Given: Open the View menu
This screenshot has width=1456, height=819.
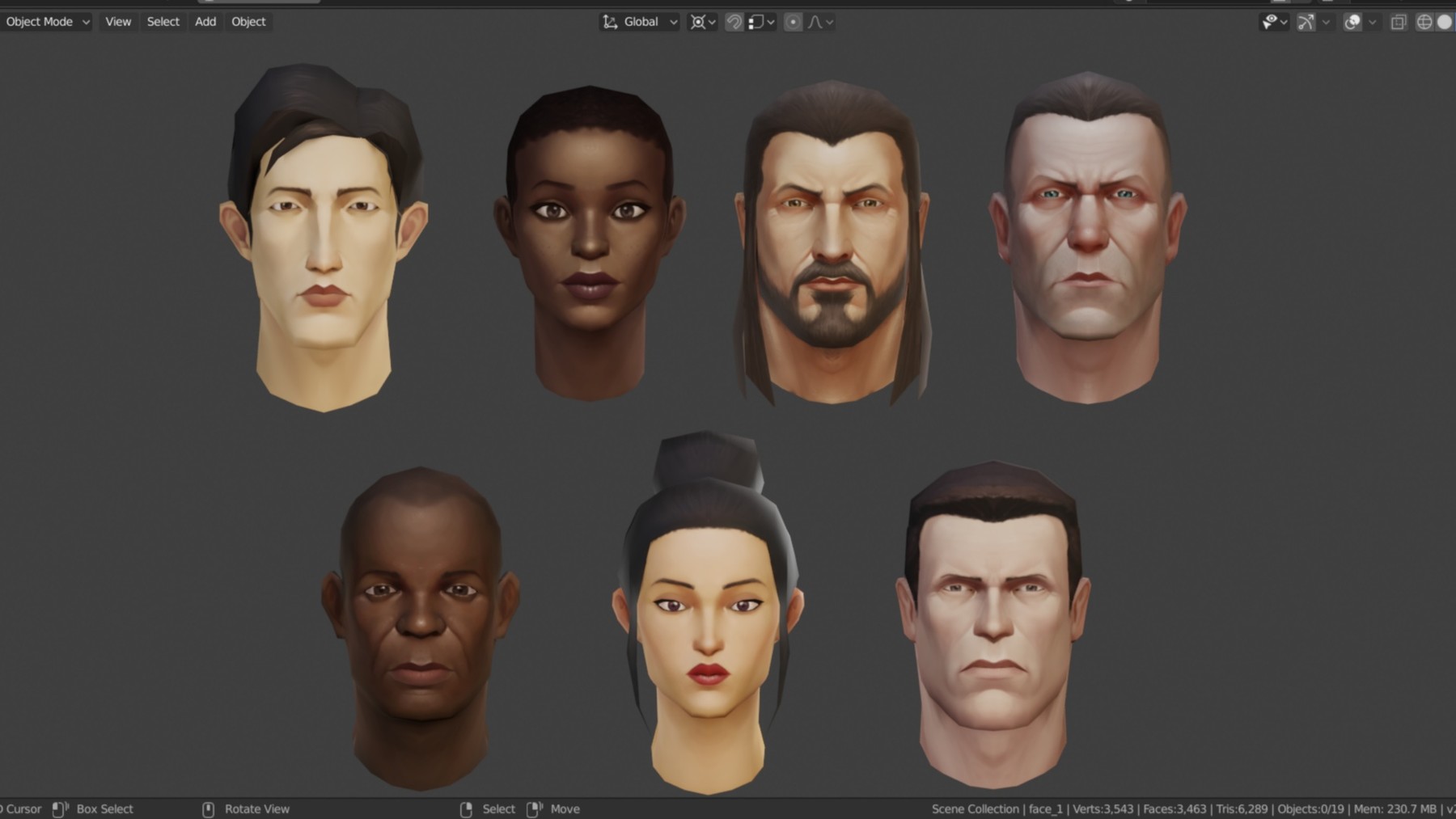Looking at the screenshot, I should 118,22.
